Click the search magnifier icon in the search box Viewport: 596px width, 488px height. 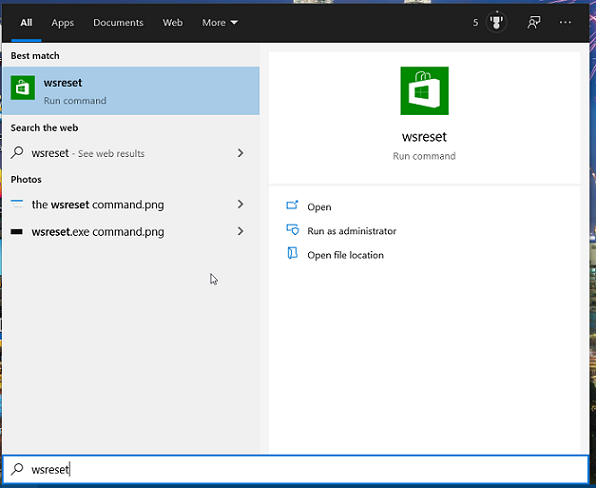point(17,469)
